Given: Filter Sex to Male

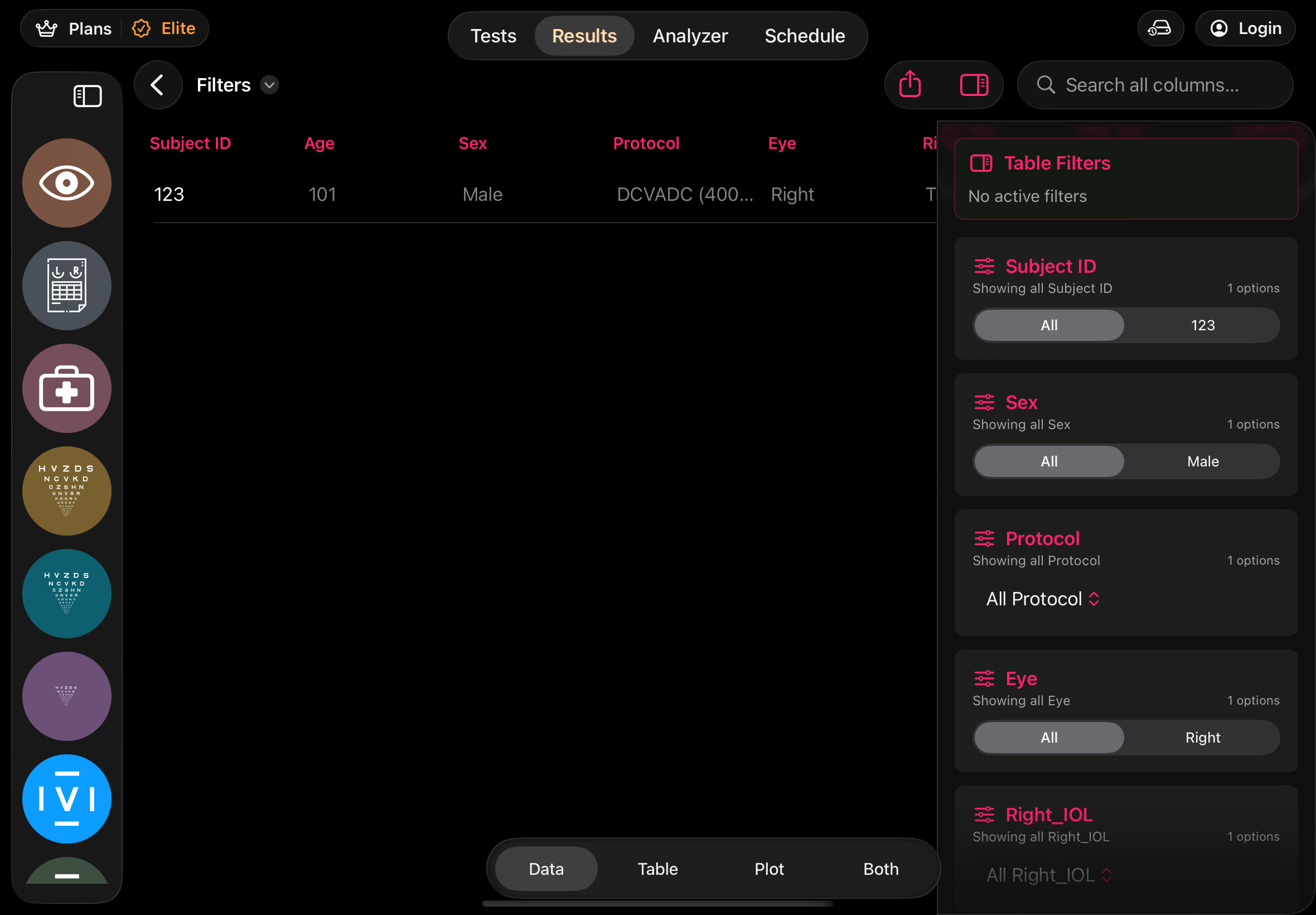Looking at the screenshot, I should click(1203, 461).
